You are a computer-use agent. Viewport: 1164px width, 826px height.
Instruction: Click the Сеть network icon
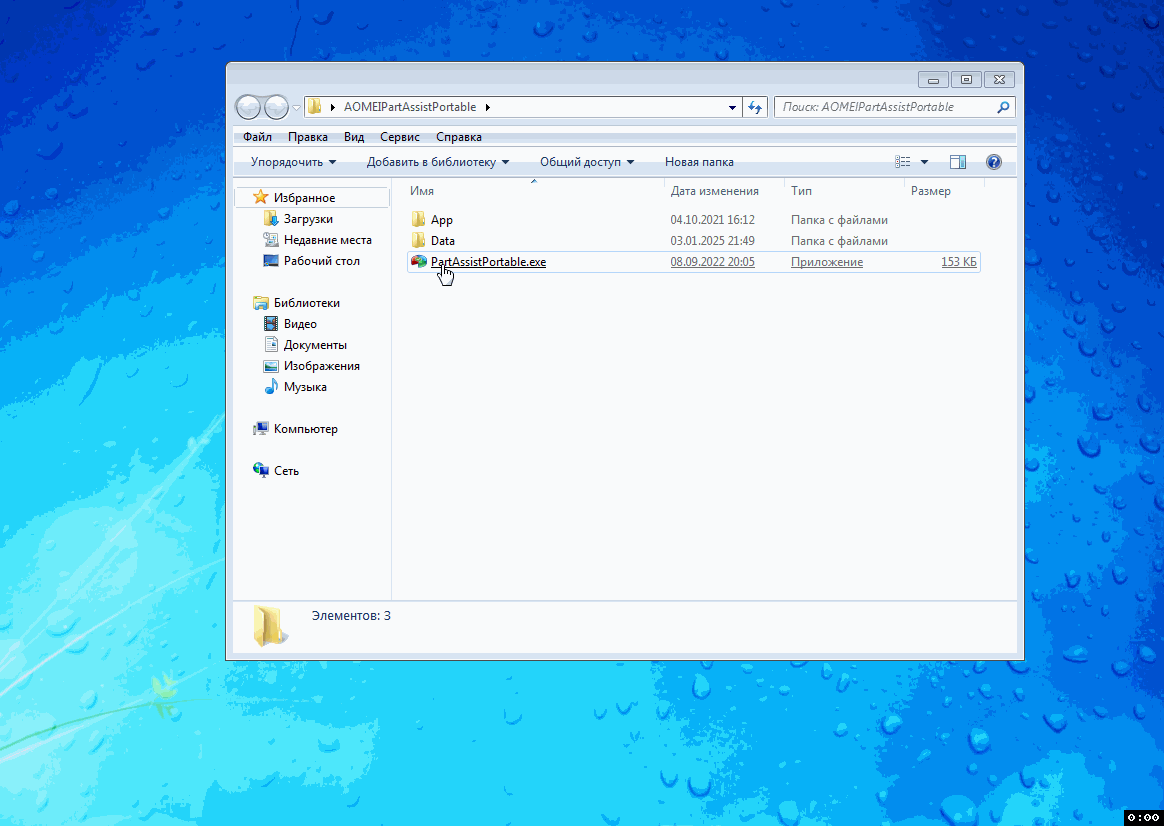pos(261,471)
